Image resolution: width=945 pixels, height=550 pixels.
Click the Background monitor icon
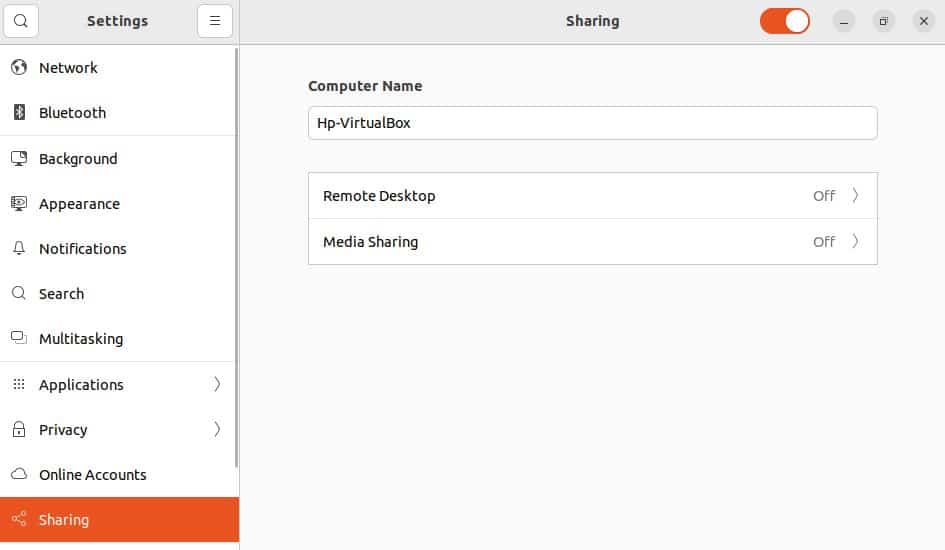coord(18,159)
